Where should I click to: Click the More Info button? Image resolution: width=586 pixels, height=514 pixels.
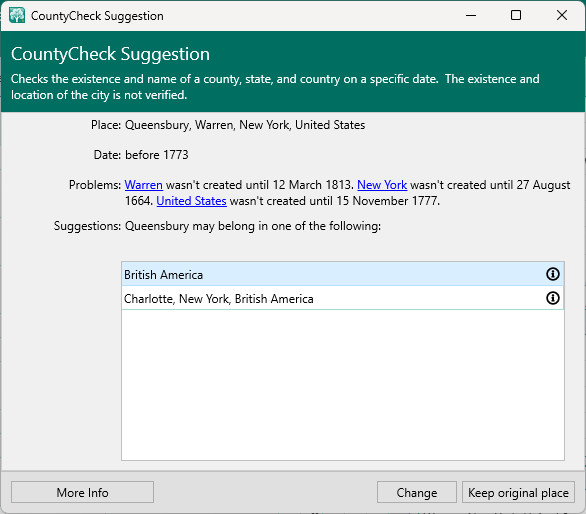pos(82,492)
